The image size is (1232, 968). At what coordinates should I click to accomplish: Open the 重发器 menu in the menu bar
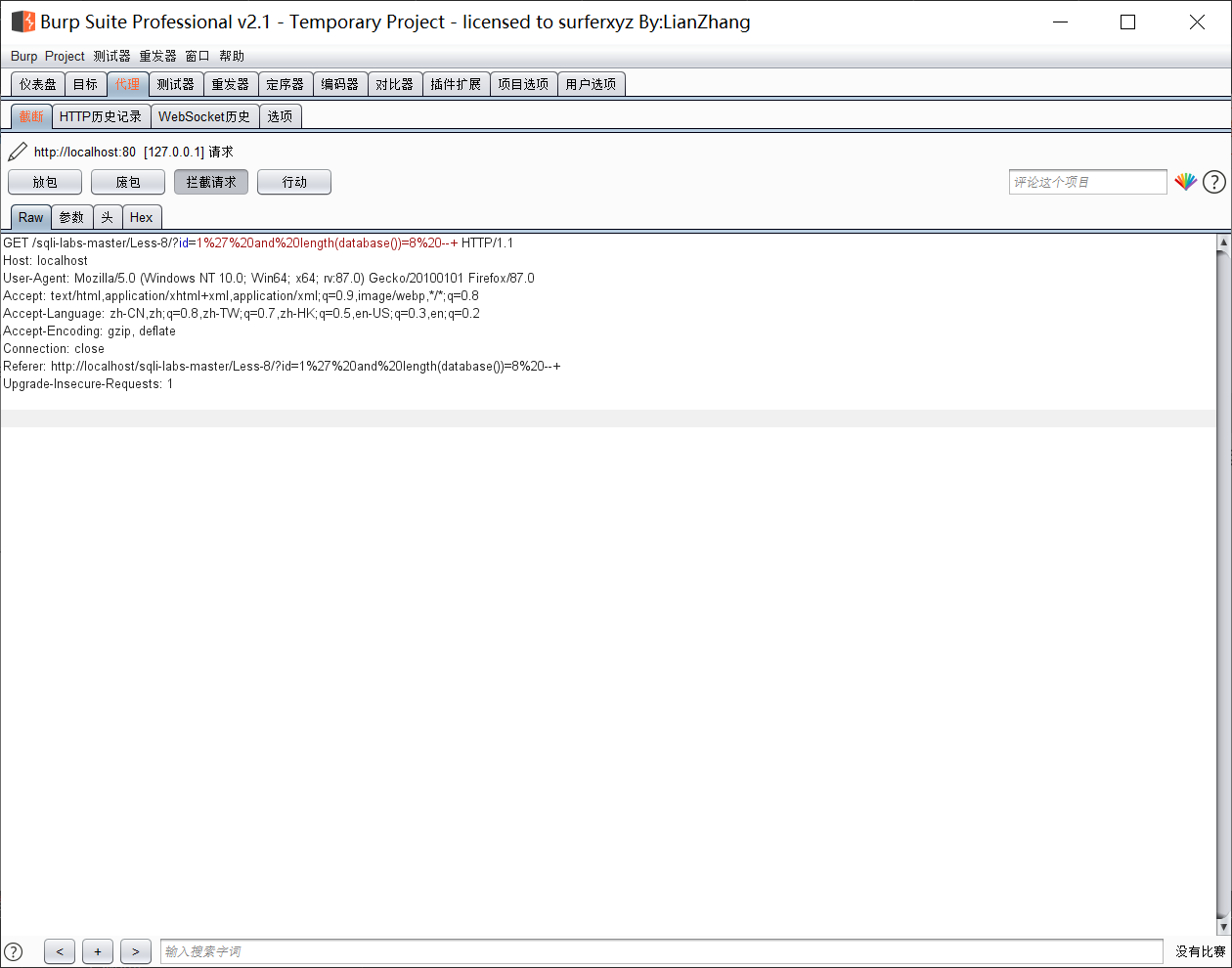[x=157, y=56]
